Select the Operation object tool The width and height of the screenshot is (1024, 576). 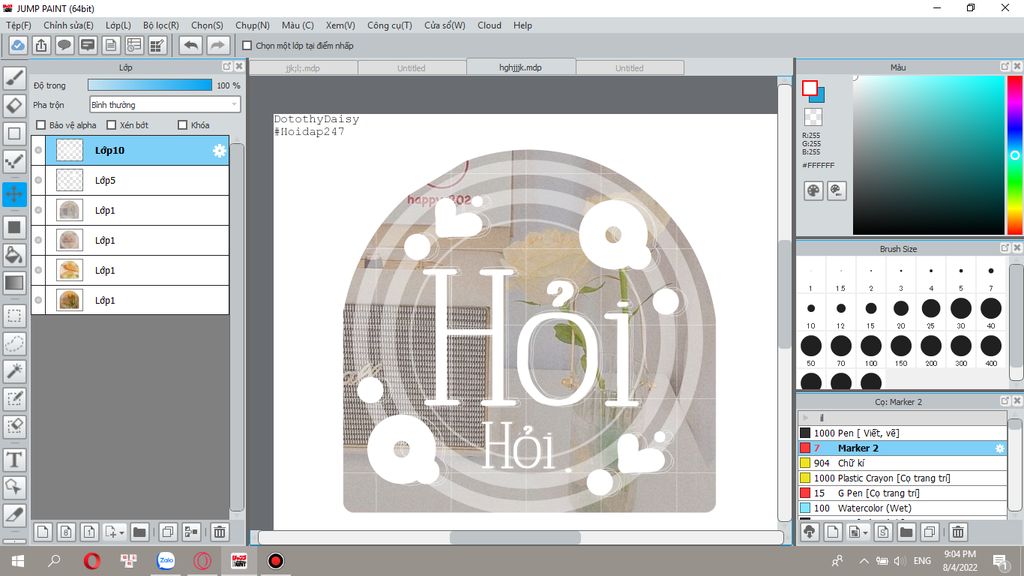(14, 487)
